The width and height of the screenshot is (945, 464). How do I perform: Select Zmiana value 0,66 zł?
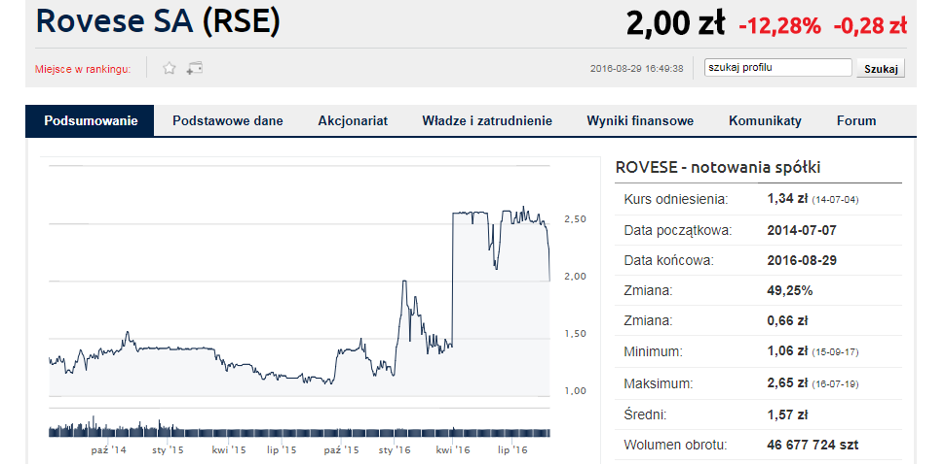point(787,321)
